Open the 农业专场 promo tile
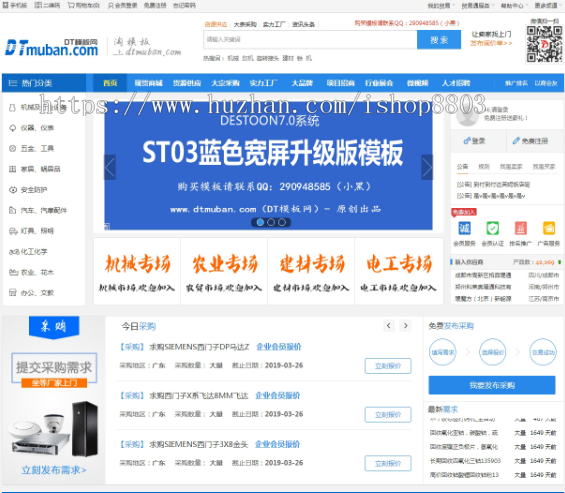Viewport: 565px width, 493px height. coord(224,271)
